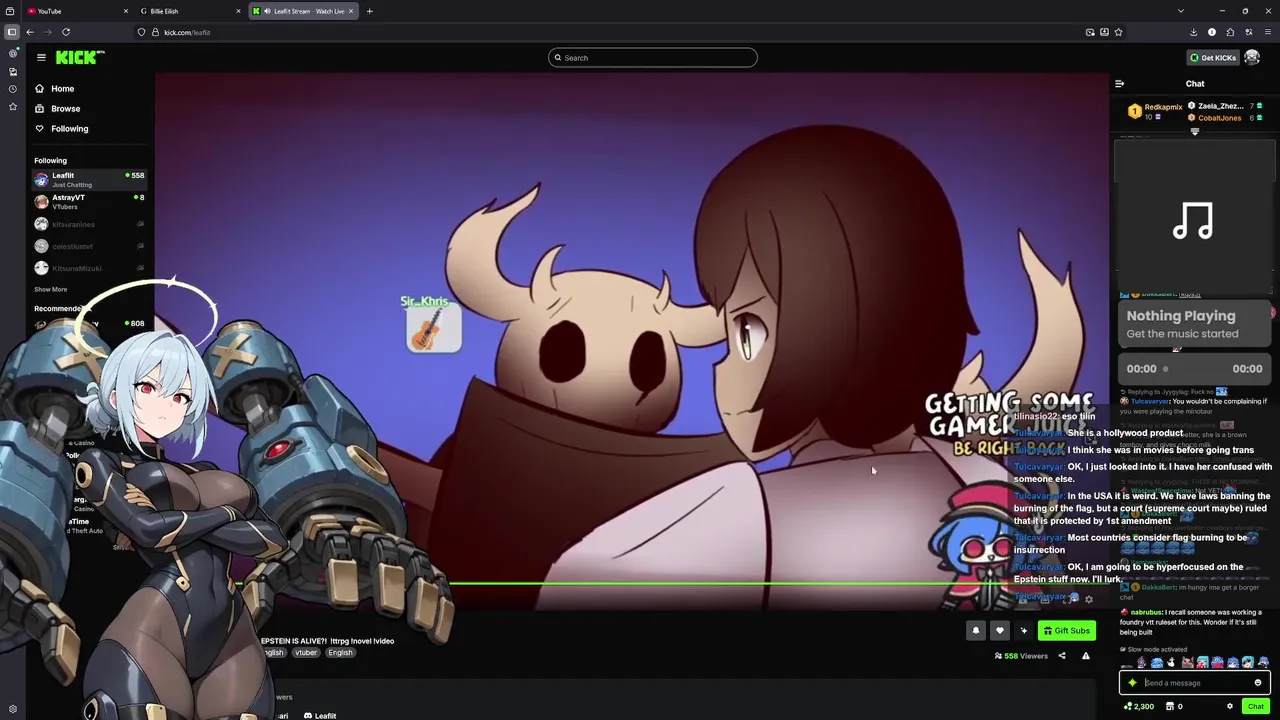Image resolution: width=1280 pixels, height=720 pixels.
Task: Switch to the Billie Eilish browser tab
Action: tap(190, 11)
